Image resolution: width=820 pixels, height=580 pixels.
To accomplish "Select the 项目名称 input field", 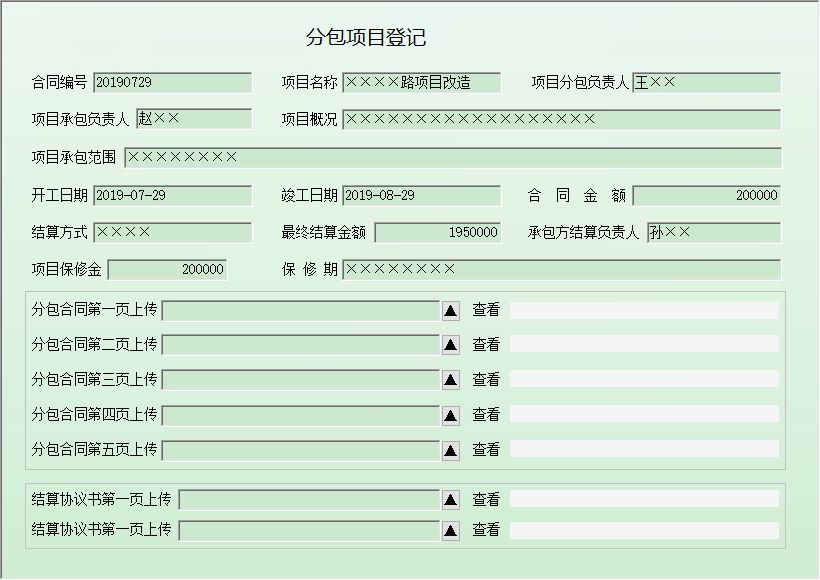I will click(422, 83).
